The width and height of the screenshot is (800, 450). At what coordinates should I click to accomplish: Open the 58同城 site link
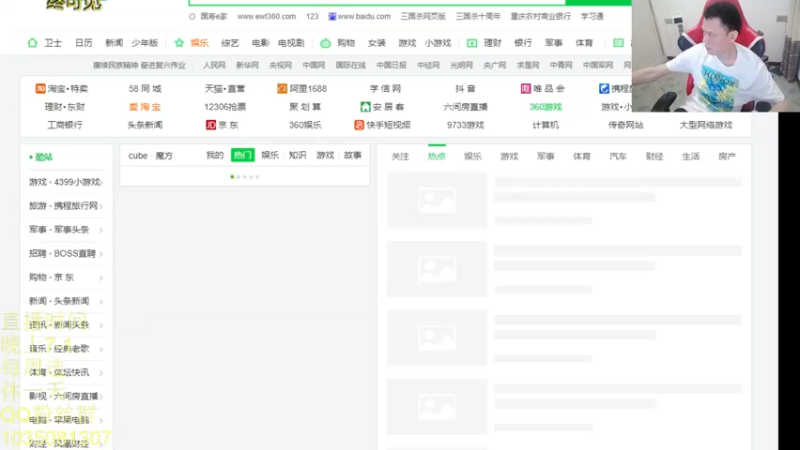coord(145,89)
